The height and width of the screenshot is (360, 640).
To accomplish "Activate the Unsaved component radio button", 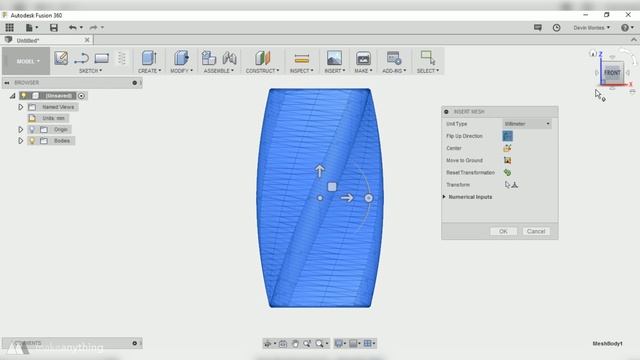I will (82, 96).
